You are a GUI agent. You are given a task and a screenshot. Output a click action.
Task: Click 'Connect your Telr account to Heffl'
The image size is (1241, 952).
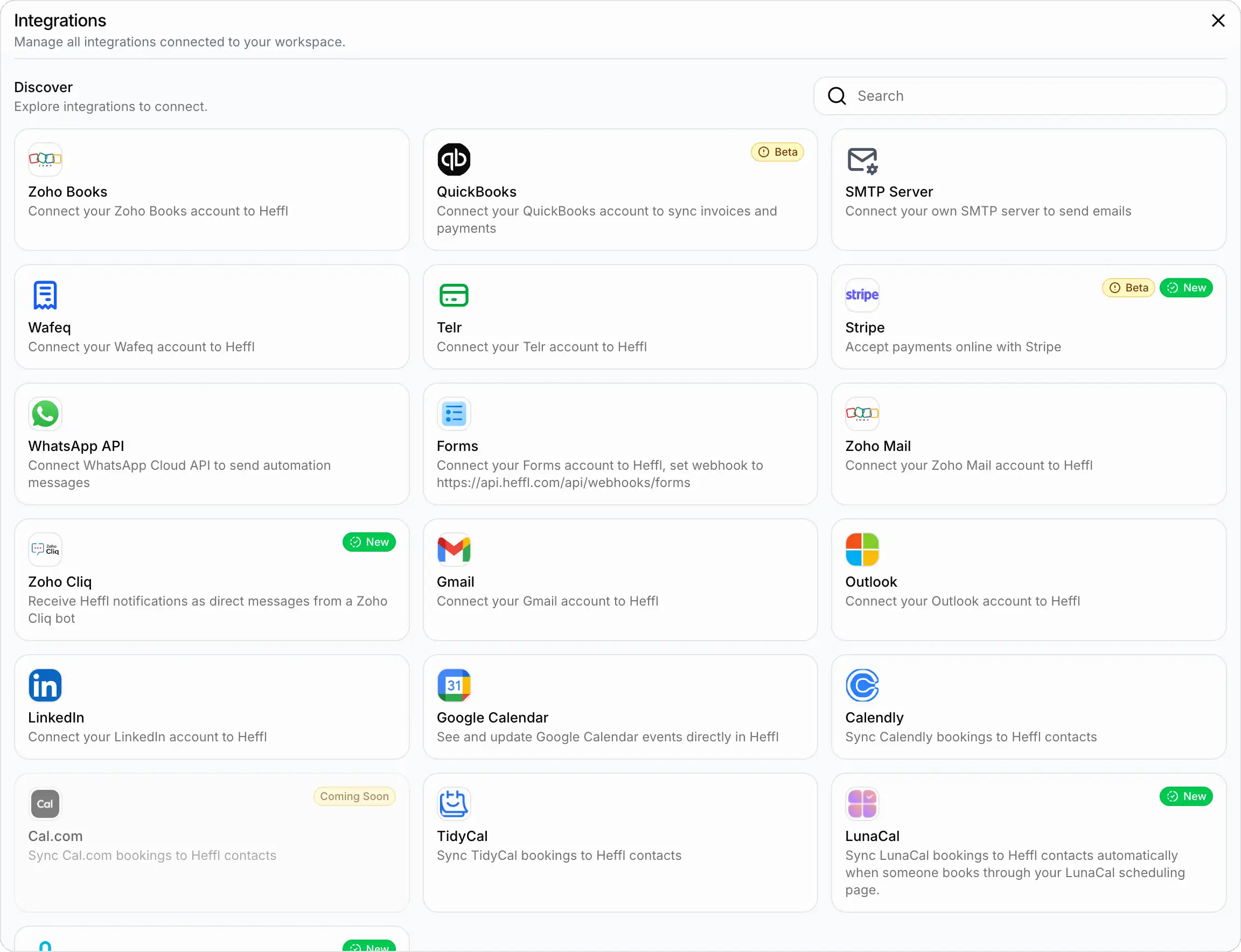click(x=541, y=347)
